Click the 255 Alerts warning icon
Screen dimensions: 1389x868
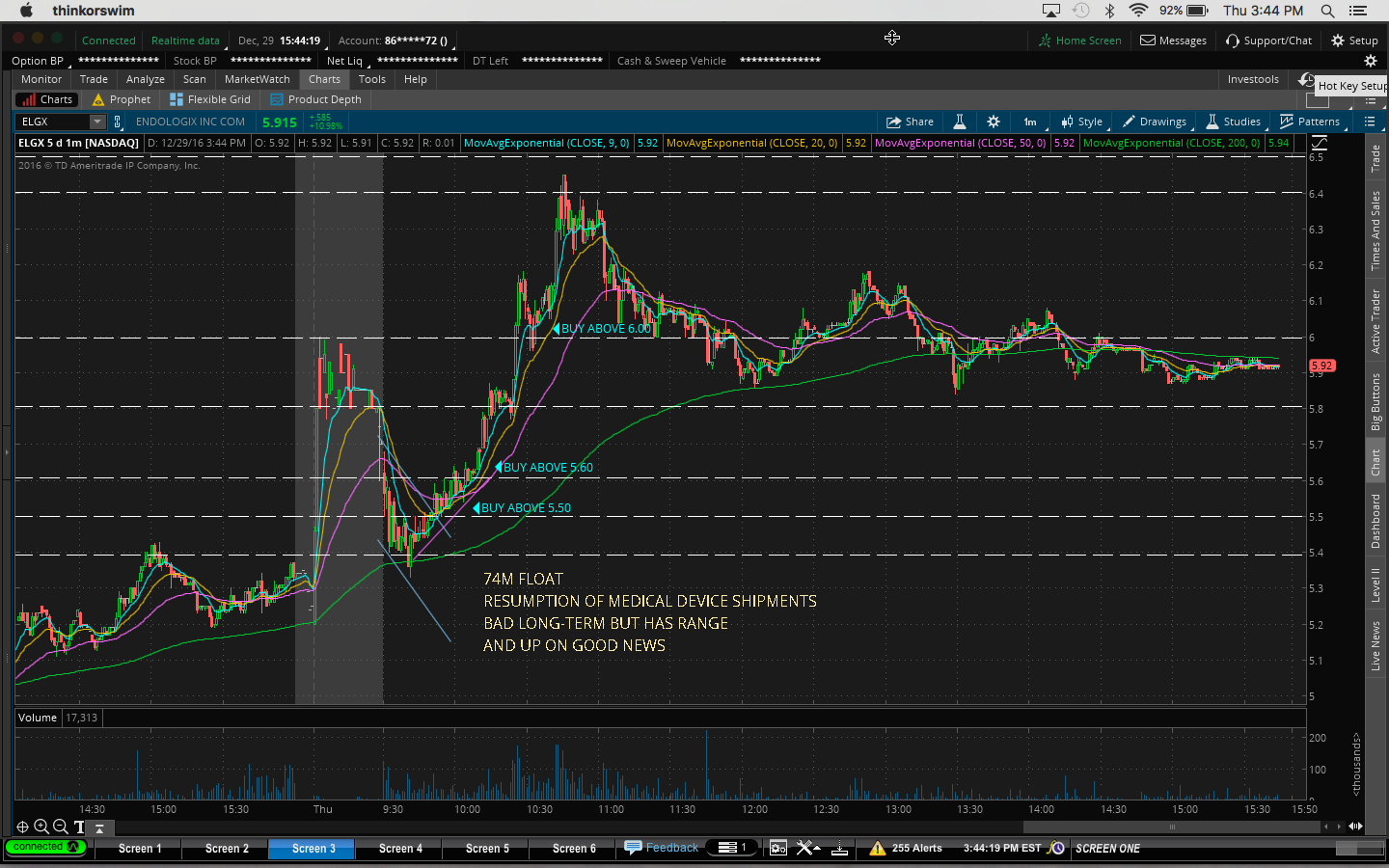click(x=877, y=849)
